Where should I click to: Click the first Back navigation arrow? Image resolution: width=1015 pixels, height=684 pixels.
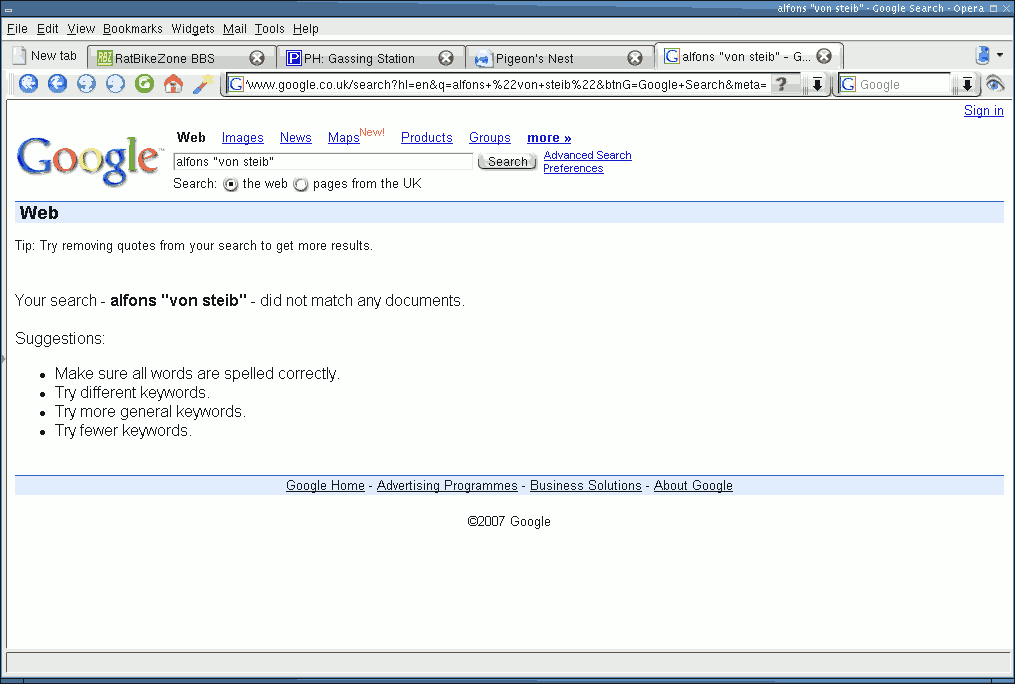pos(28,84)
